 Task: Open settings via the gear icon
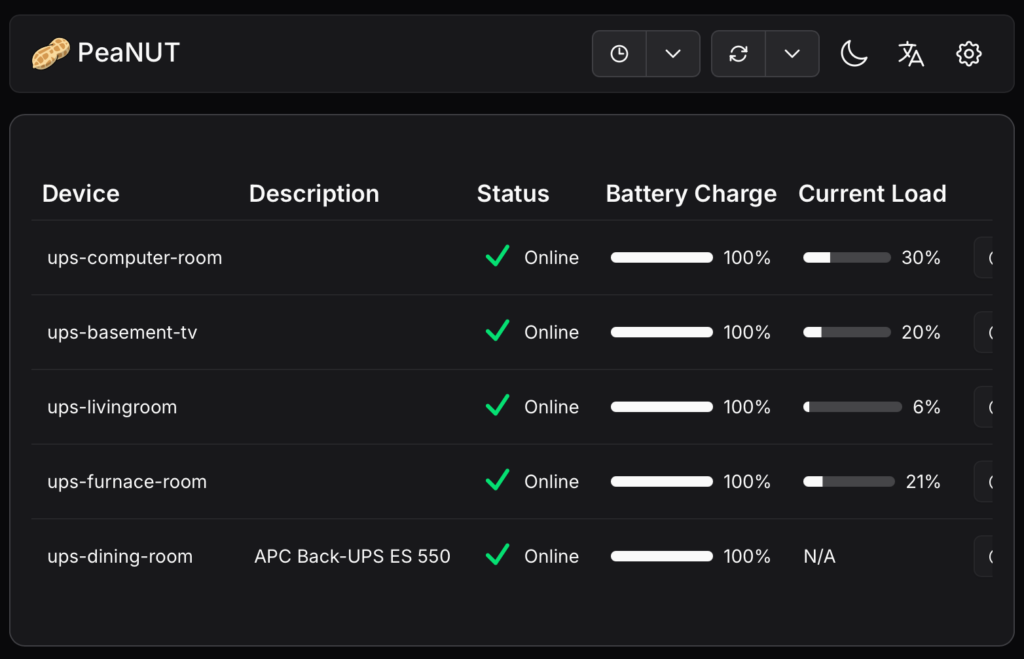pyautogui.click(x=968, y=54)
